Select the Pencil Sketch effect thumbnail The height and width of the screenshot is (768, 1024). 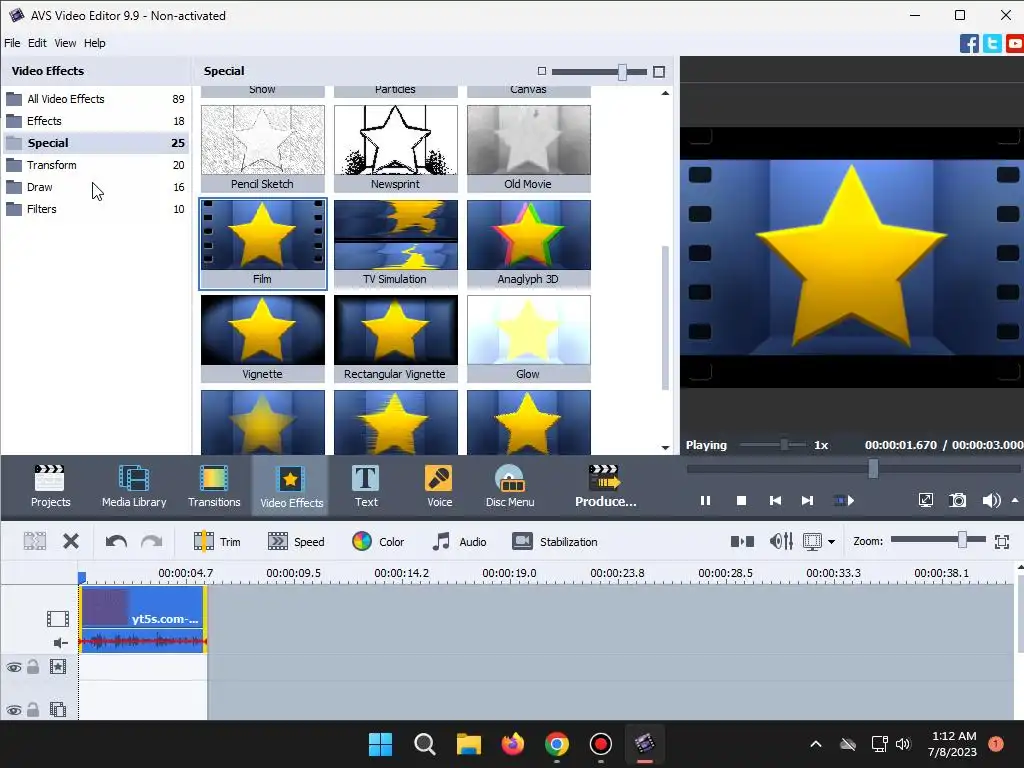(x=263, y=148)
